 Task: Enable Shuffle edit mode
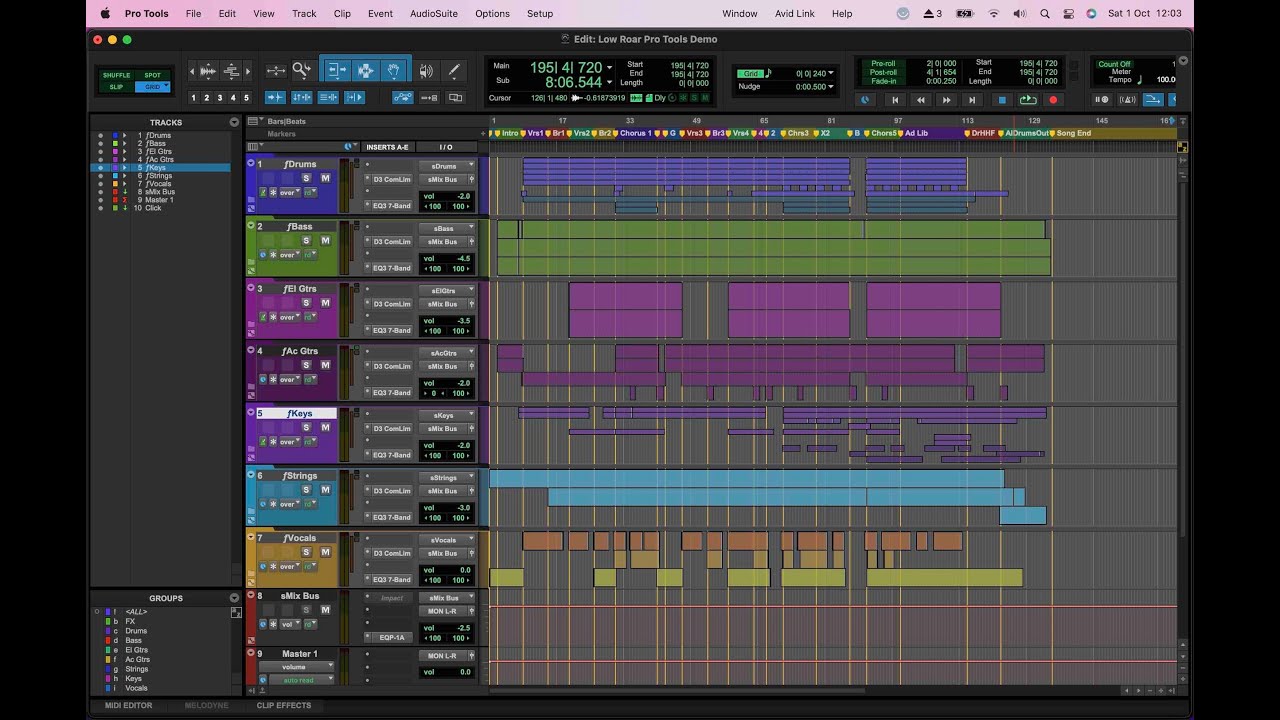(116, 75)
